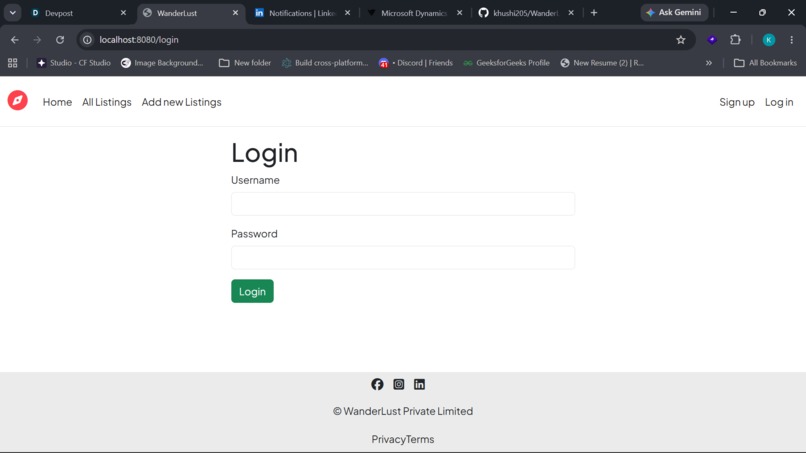Image resolution: width=806 pixels, height=453 pixels.
Task: Expand the tab search dropdown arrow
Action: [13, 13]
